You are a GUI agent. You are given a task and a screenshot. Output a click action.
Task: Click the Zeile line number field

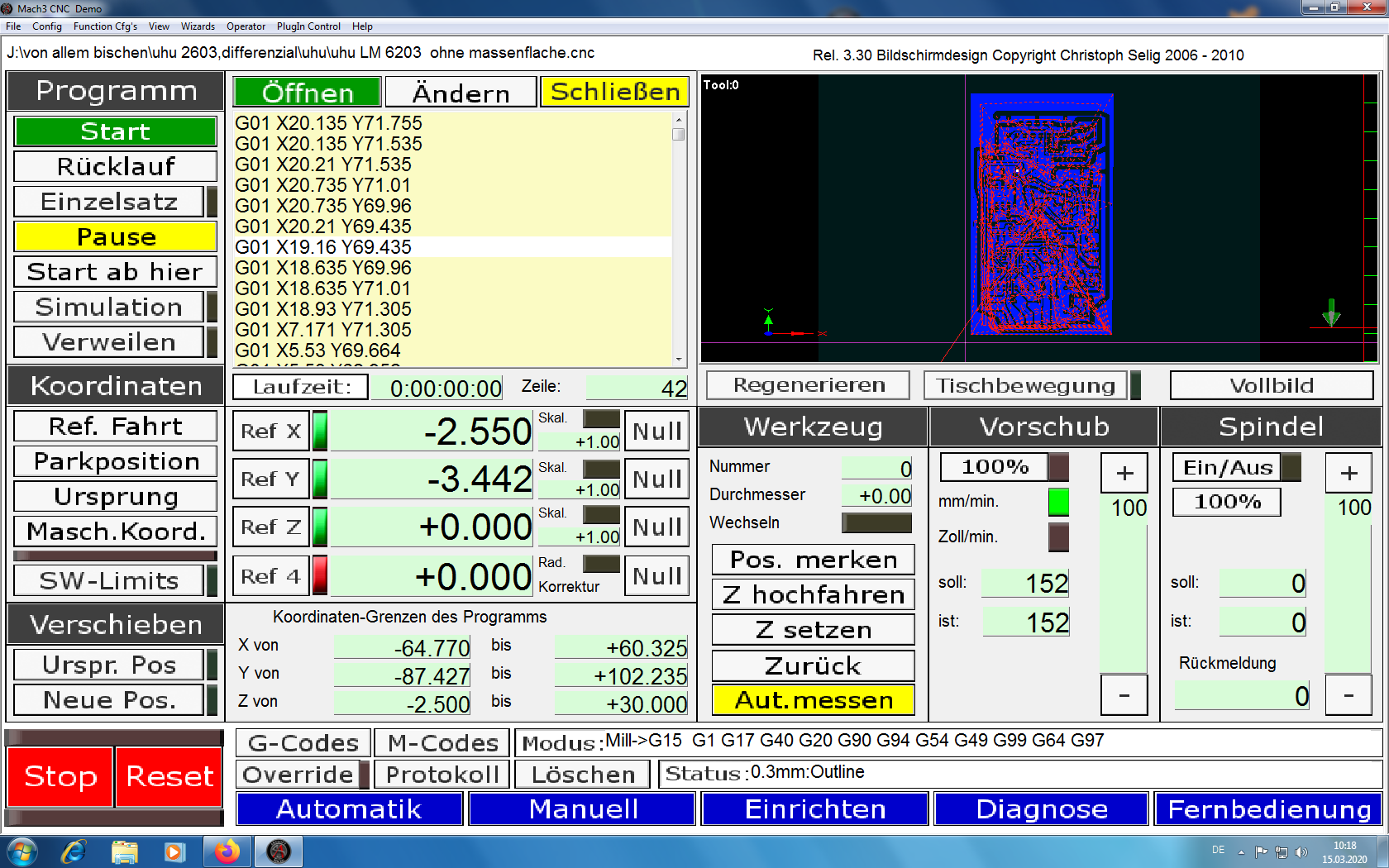[637, 387]
